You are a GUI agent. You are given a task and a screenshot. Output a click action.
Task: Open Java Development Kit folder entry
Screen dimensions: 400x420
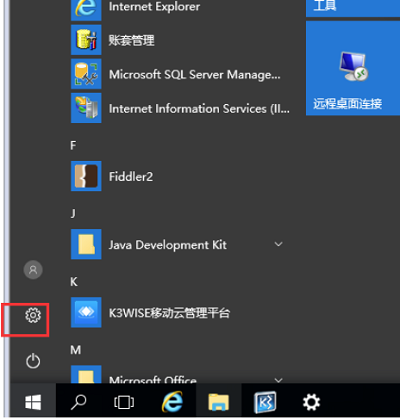(180, 244)
